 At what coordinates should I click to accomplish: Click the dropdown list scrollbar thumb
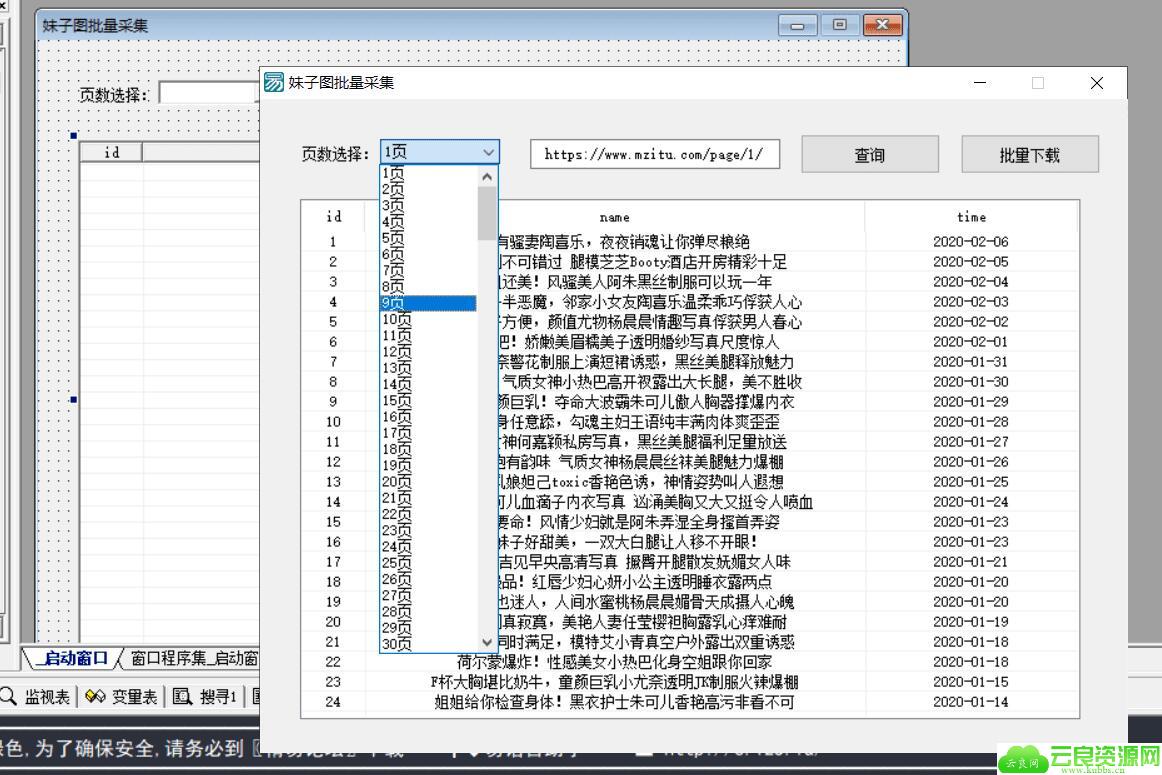487,213
